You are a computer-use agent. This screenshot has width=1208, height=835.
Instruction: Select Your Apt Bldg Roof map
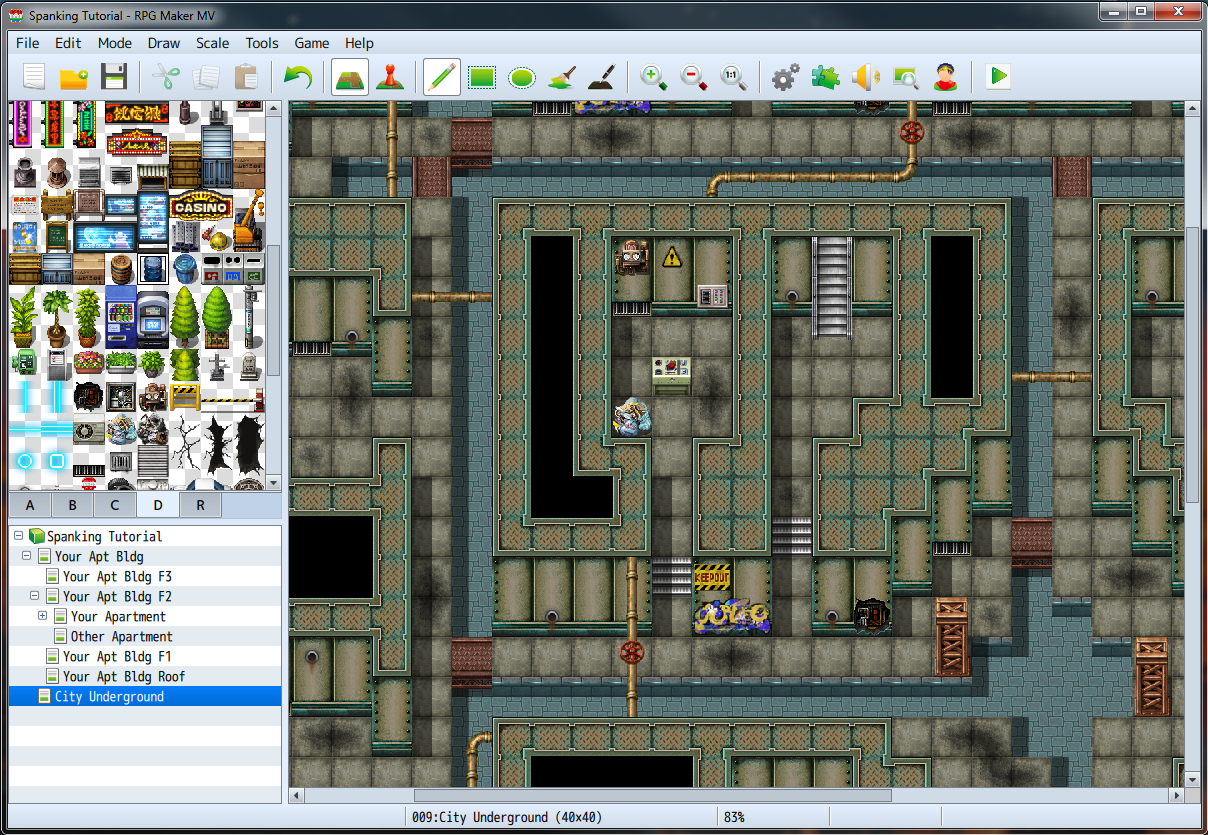(x=124, y=676)
